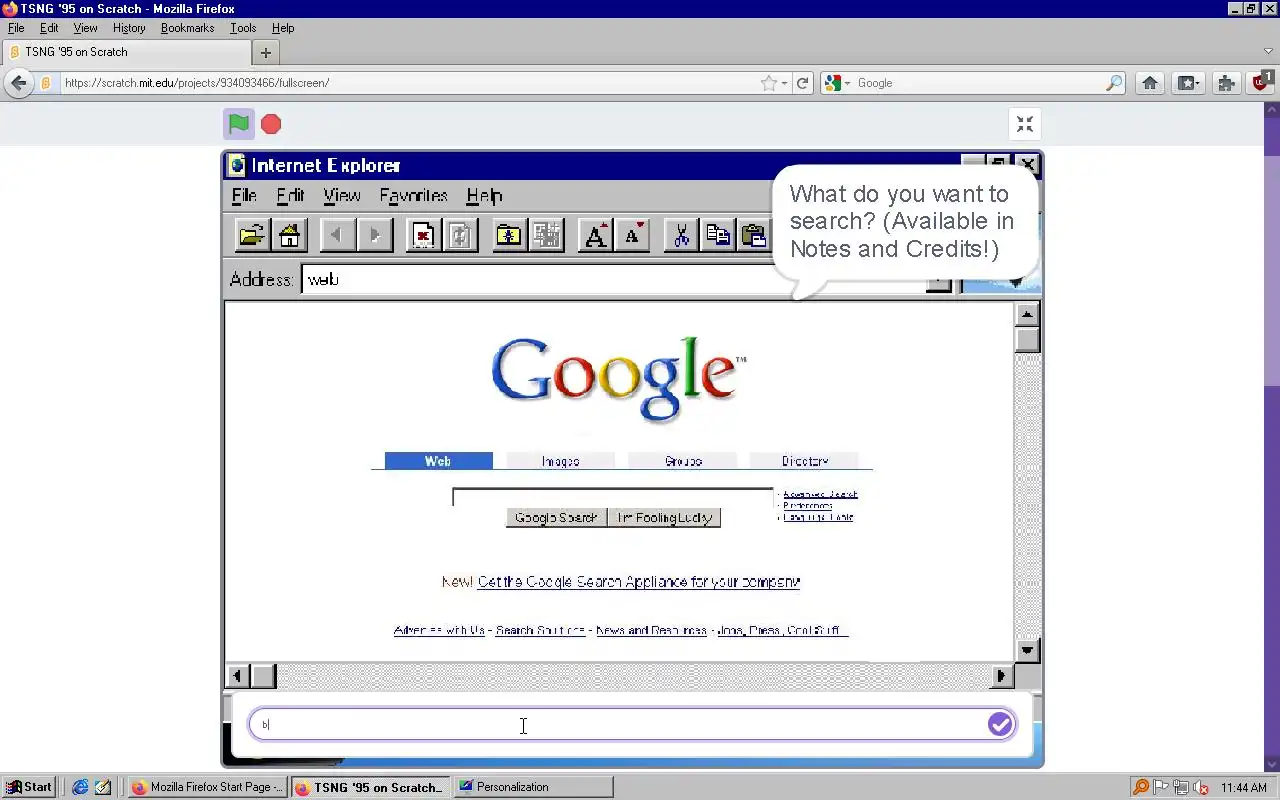
Task: Open Internet Explorer View menu
Action: (341, 195)
